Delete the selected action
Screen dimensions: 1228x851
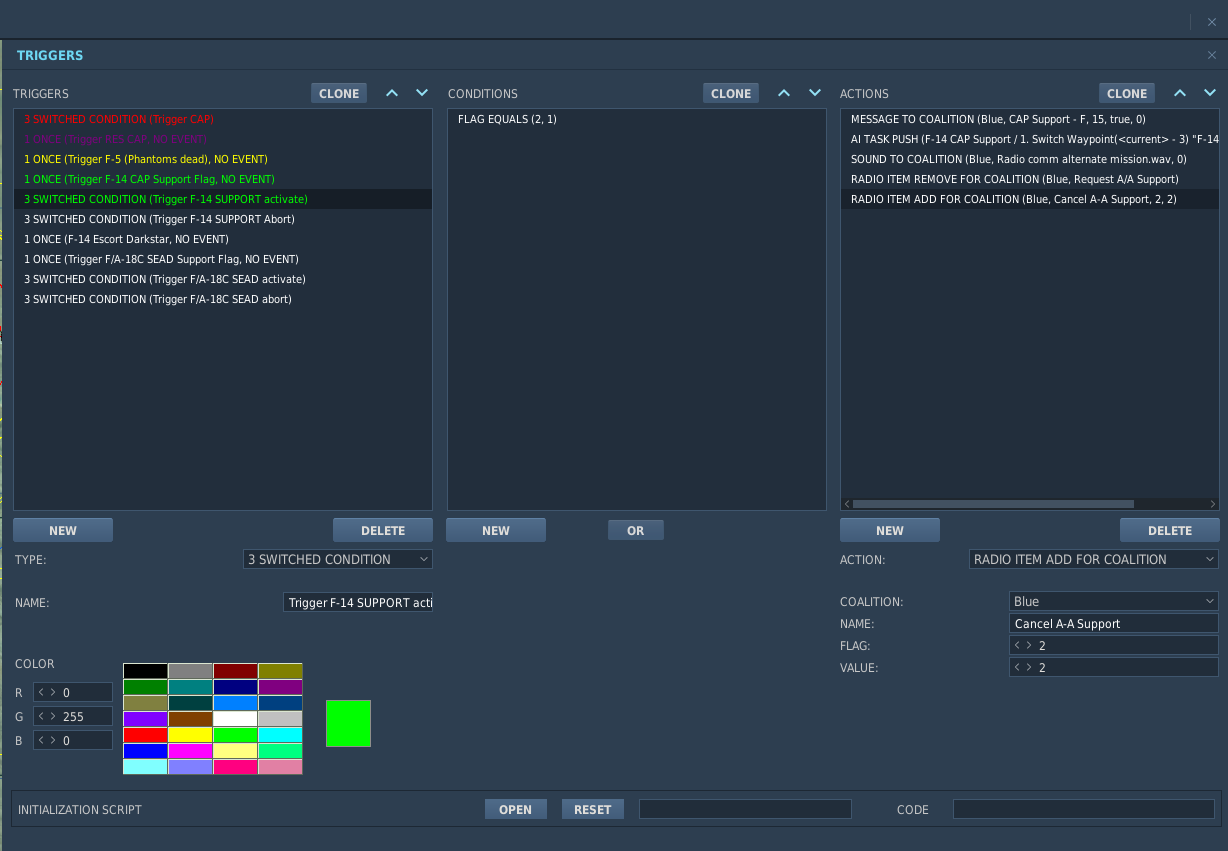coord(1170,530)
